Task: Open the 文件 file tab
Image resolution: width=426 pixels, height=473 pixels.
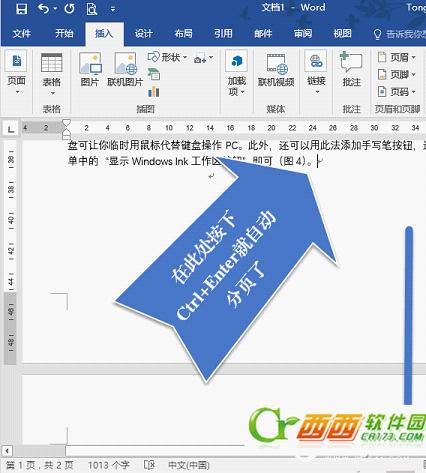Action: pyautogui.click(x=22, y=33)
